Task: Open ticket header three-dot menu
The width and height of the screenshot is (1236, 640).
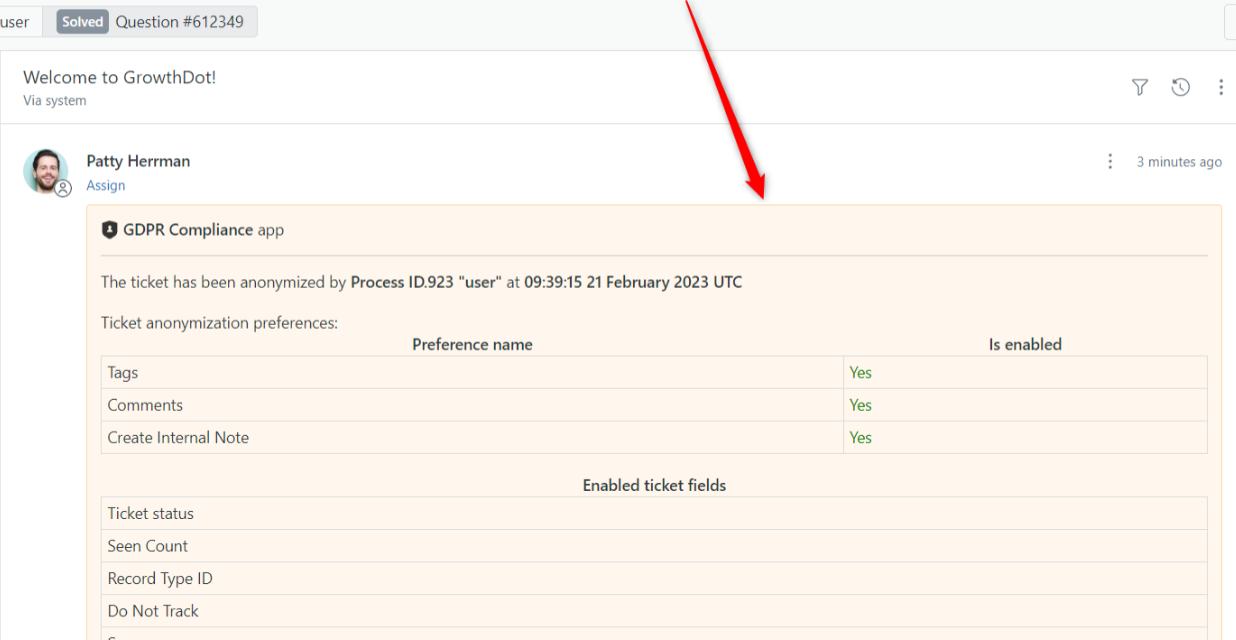Action: coord(1221,87)
